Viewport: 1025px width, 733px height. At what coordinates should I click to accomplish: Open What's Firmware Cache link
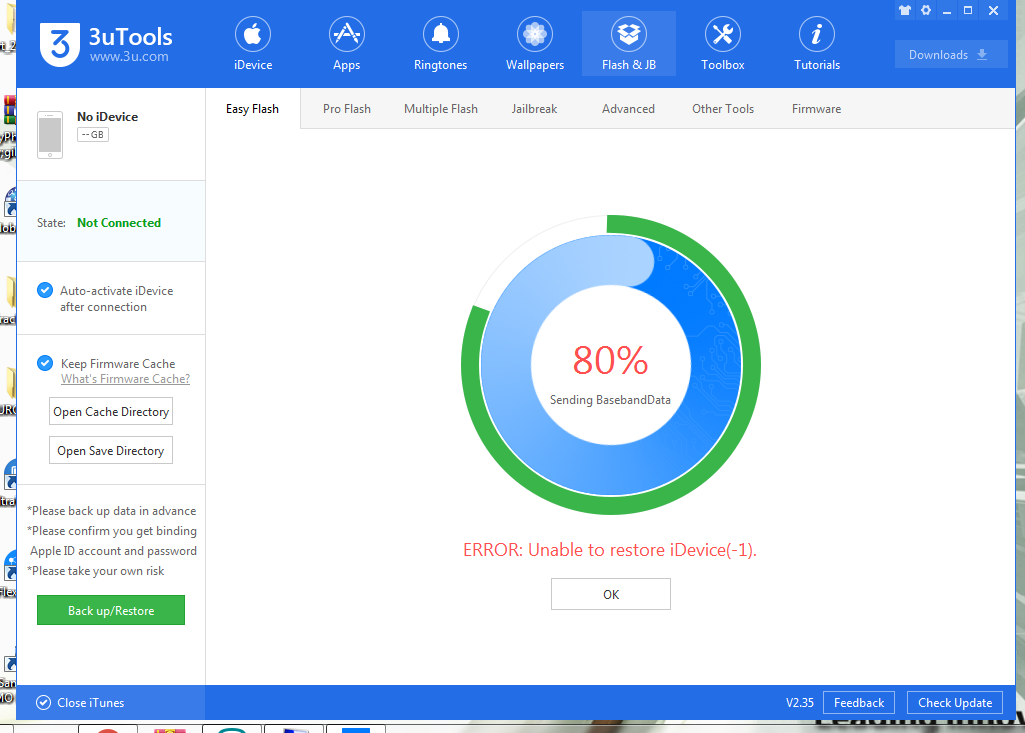coord(126,379)
